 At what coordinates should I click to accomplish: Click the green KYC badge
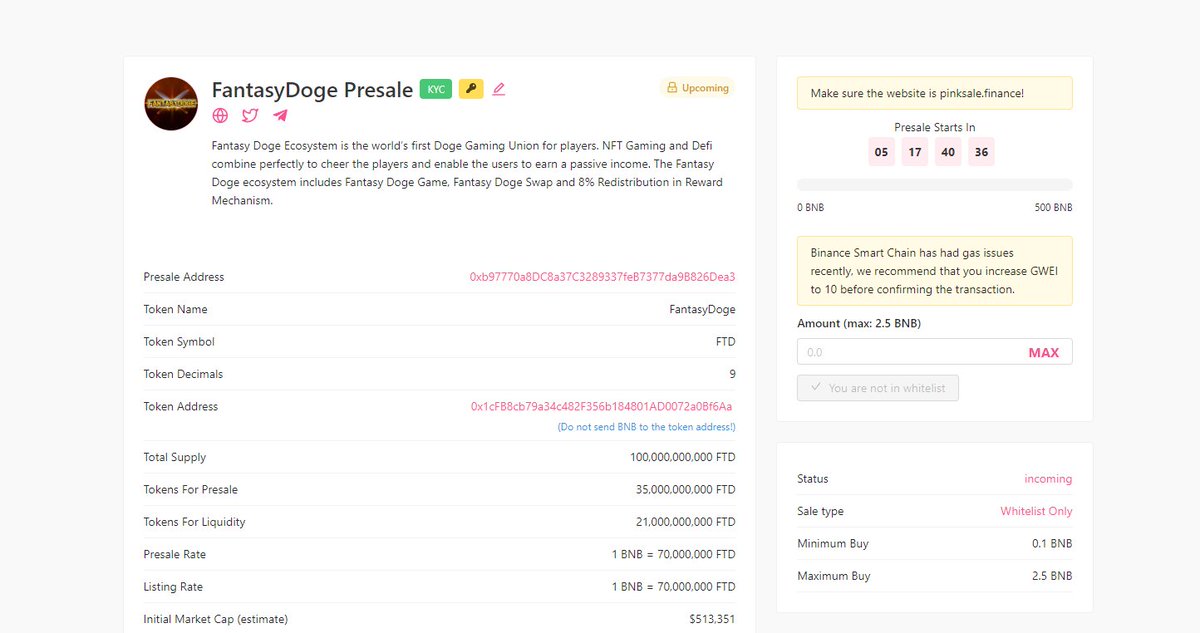click(x=436, y=89)
